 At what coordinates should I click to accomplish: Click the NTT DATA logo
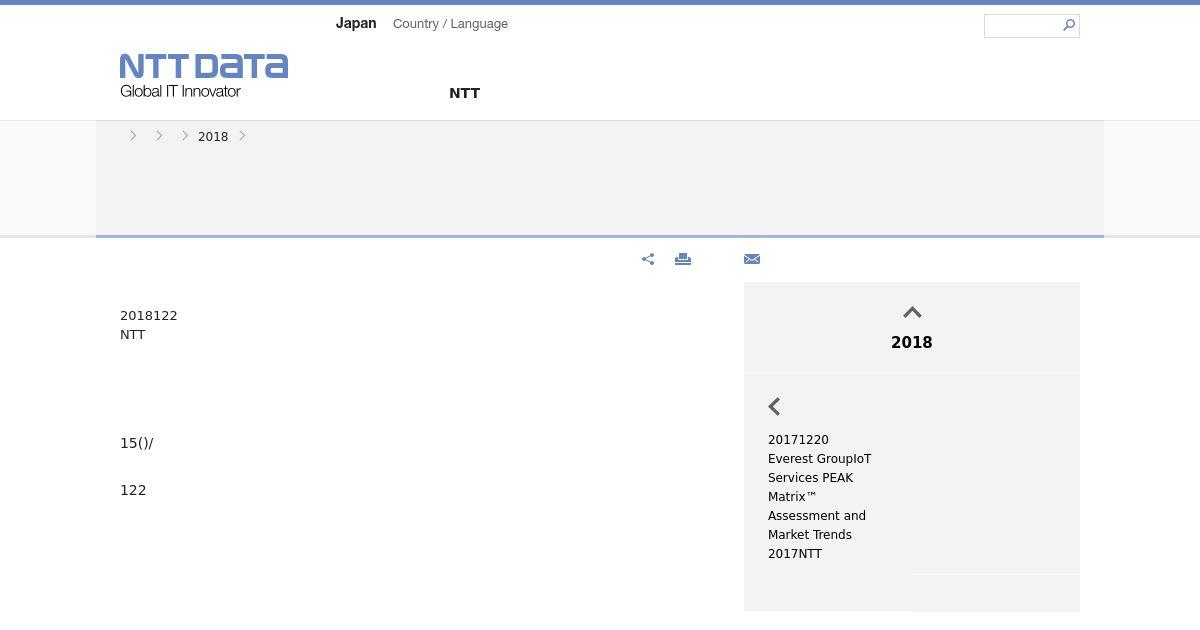[x=204, y=76]
